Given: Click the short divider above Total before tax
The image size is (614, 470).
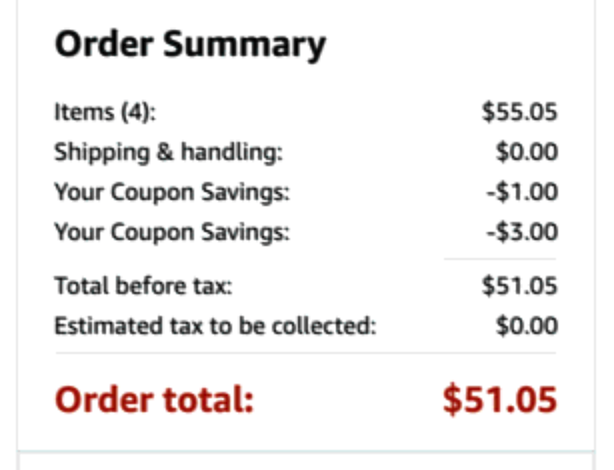Looking at the screenshot, I should click(499, 260).
